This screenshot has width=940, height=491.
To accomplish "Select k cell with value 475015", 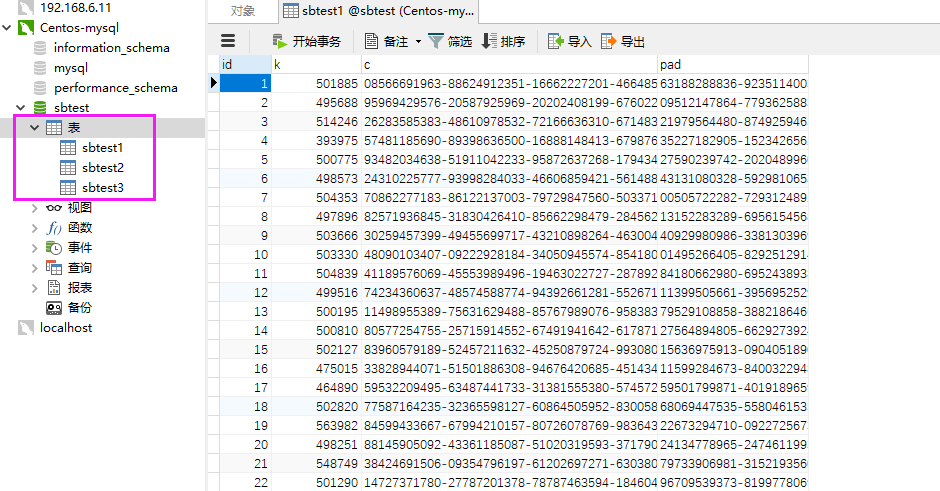I will 316,369.
